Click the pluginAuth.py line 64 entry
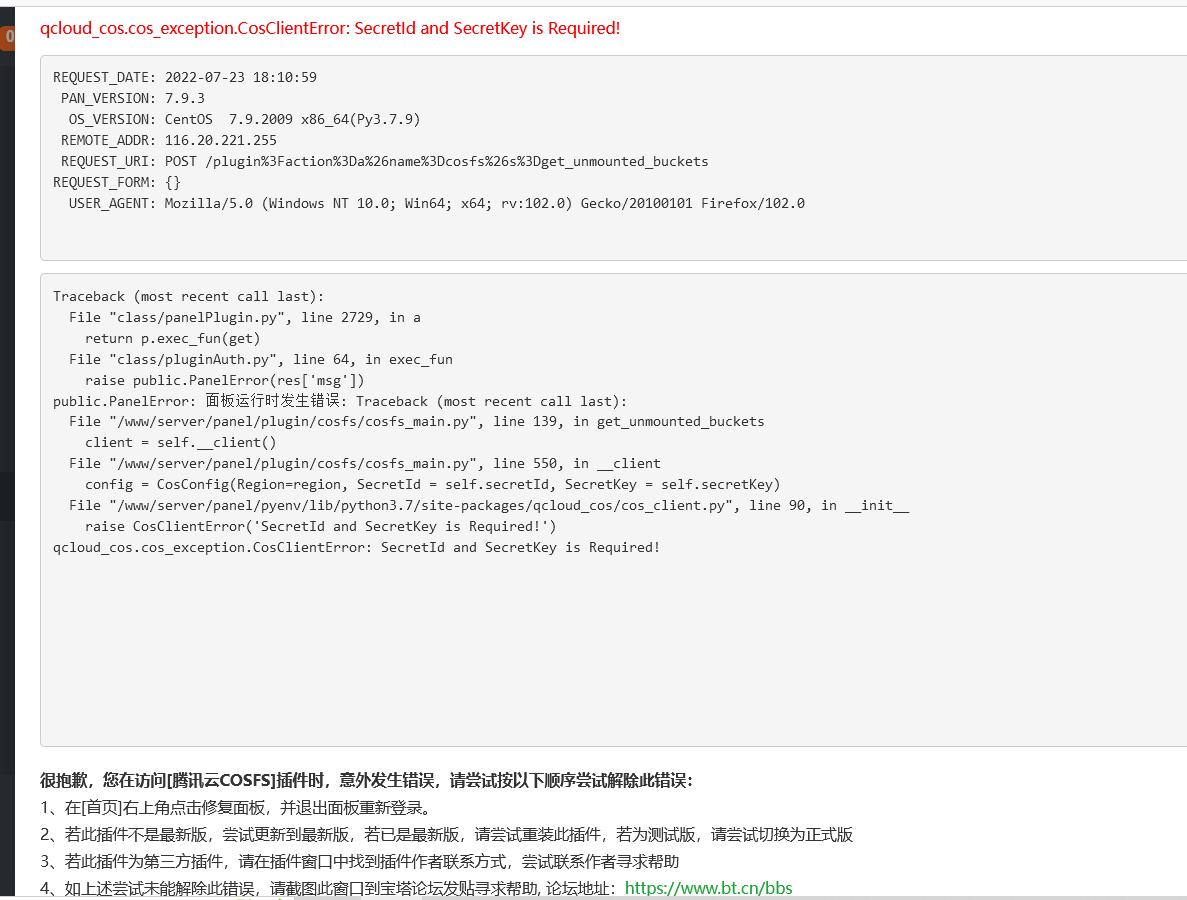This screenshot has width=1187, height=900. [x=260, y=360]
